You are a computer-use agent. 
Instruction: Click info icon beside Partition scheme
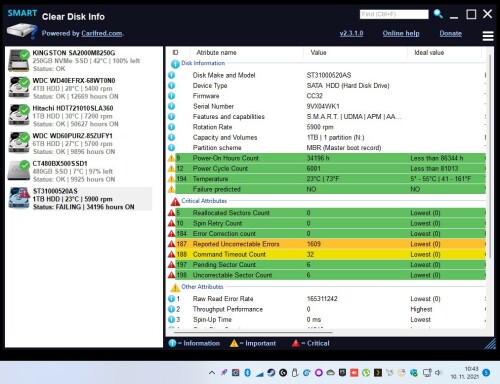coord(171,148)
